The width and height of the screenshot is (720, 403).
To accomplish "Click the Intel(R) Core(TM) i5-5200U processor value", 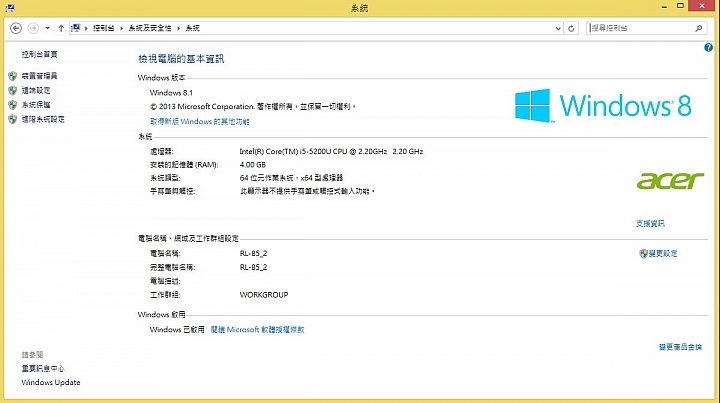I will click(331, 151).
